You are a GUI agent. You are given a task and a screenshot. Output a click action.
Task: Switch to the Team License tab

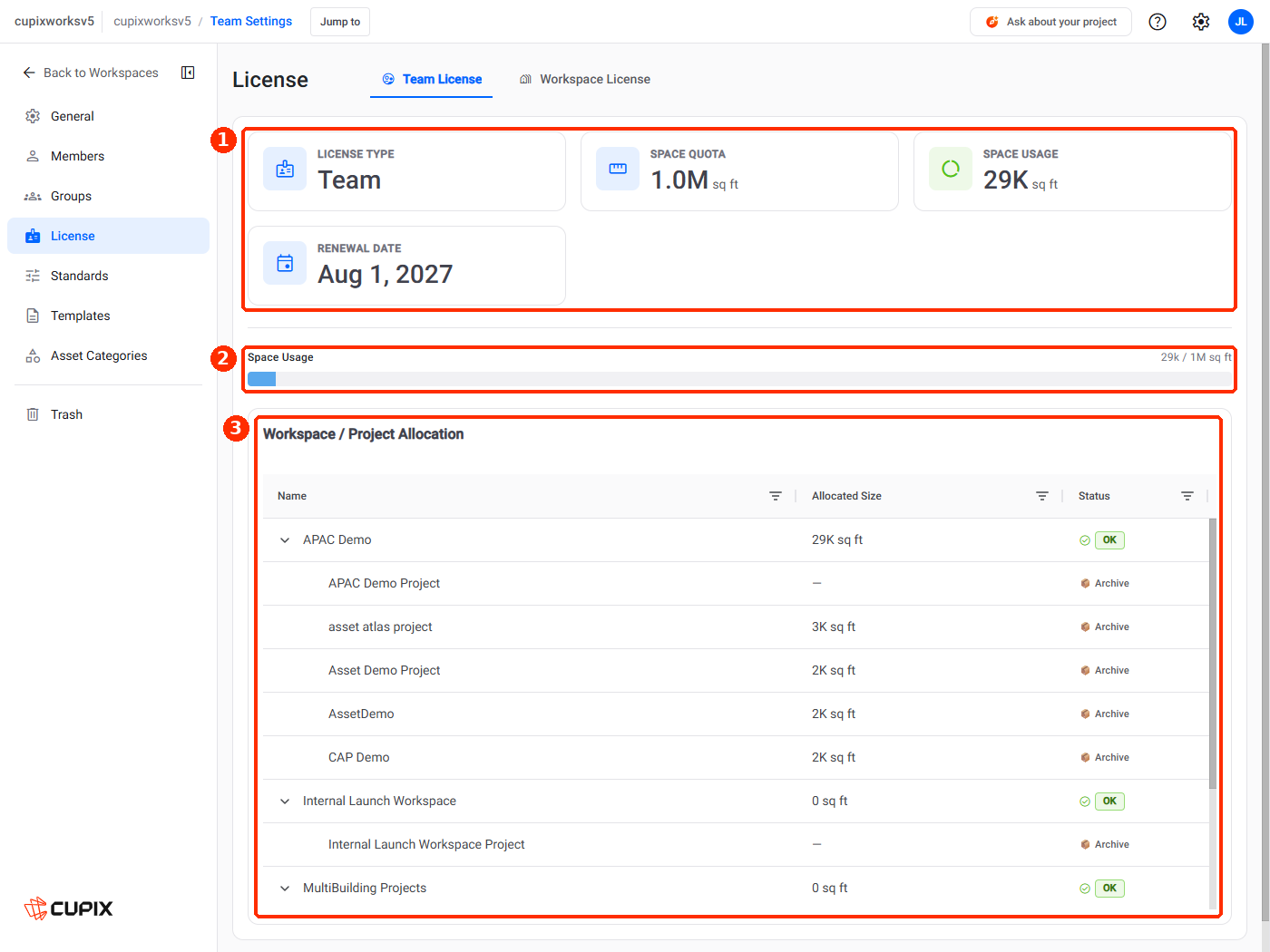coord(432,79)
